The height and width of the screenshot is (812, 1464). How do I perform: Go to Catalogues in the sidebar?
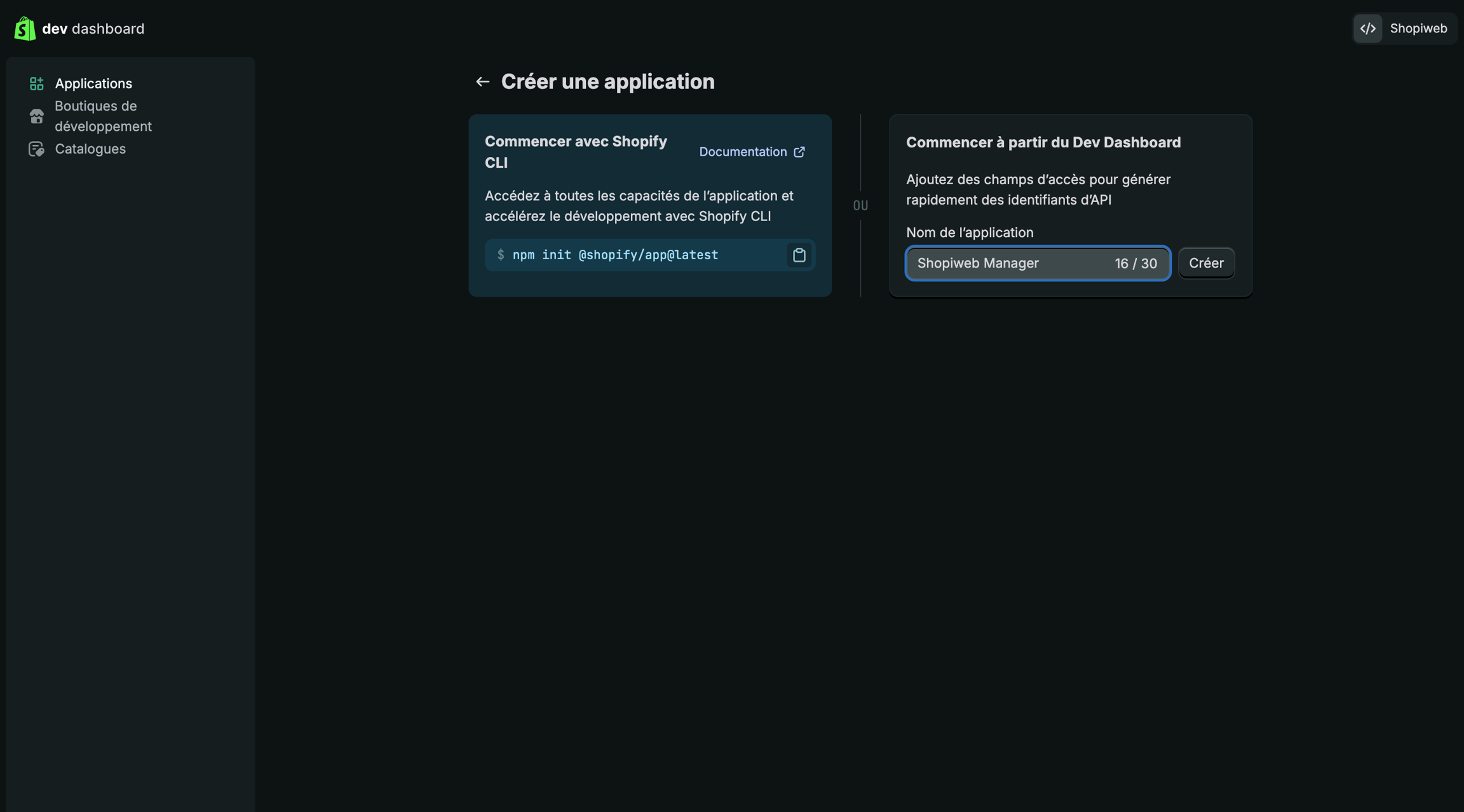point(90,149)
